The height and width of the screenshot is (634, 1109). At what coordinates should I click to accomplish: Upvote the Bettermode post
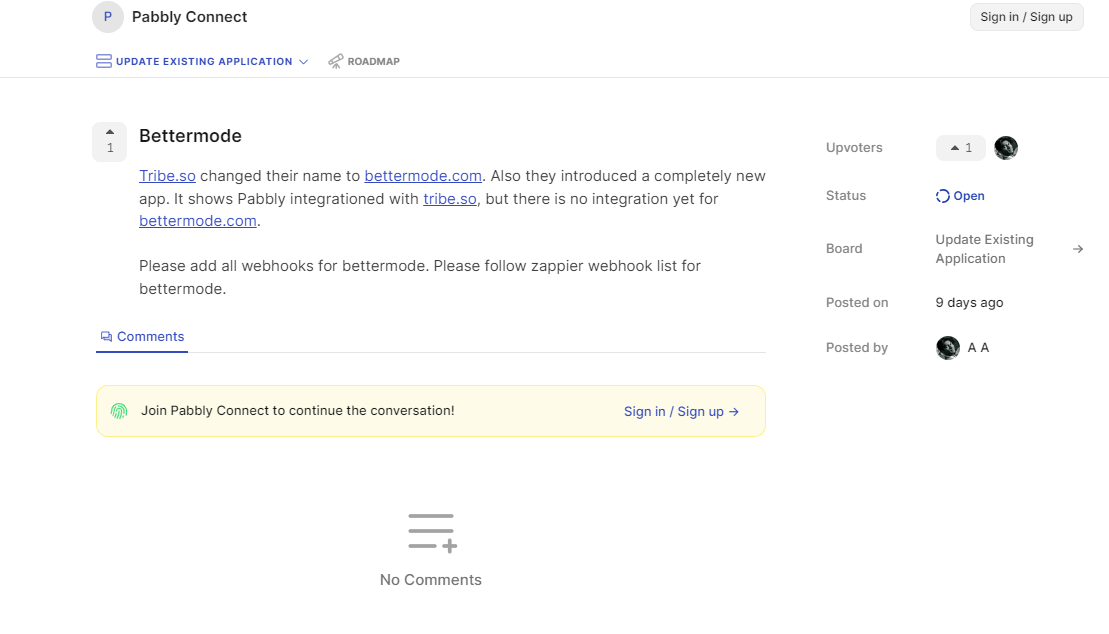(x=110, y=142)
